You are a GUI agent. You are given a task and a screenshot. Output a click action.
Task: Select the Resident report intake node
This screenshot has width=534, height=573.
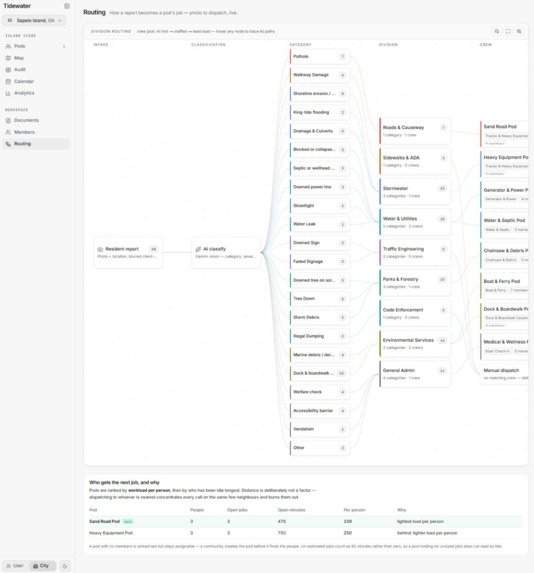128,253
